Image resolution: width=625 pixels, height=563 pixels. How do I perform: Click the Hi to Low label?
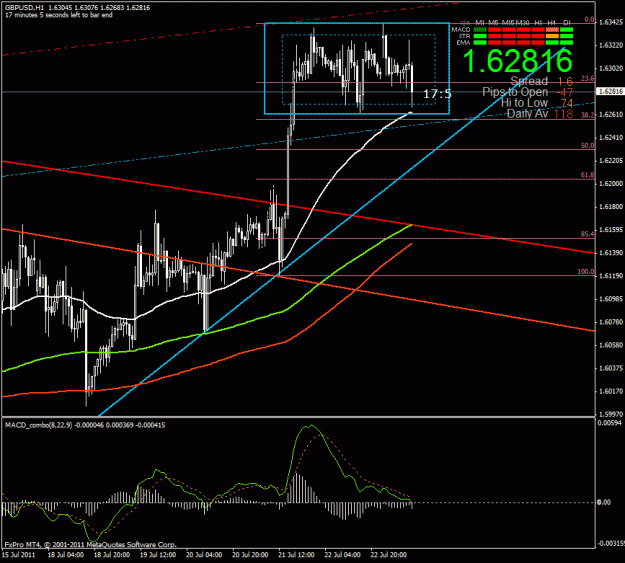tap(525, 103)
